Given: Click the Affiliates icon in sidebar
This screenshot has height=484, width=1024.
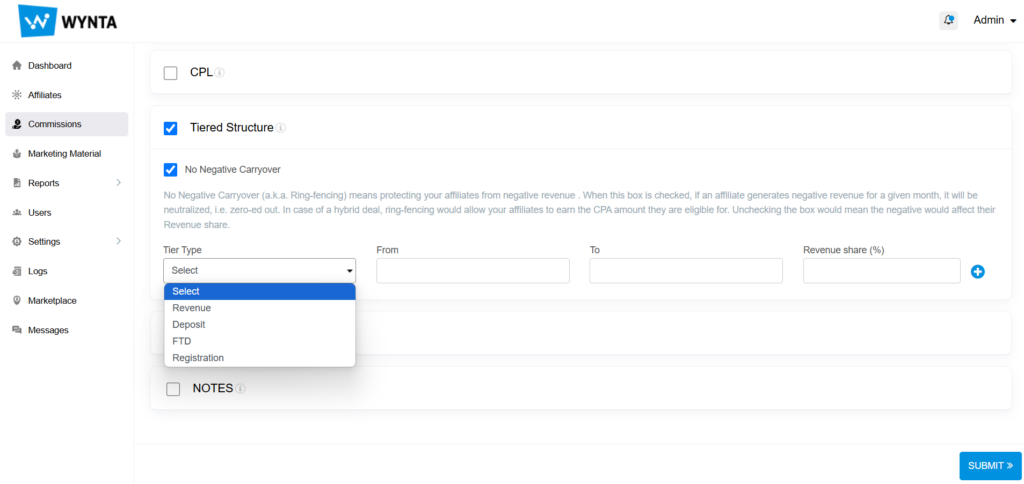Looking at the screenshot, I should [17, 95].
